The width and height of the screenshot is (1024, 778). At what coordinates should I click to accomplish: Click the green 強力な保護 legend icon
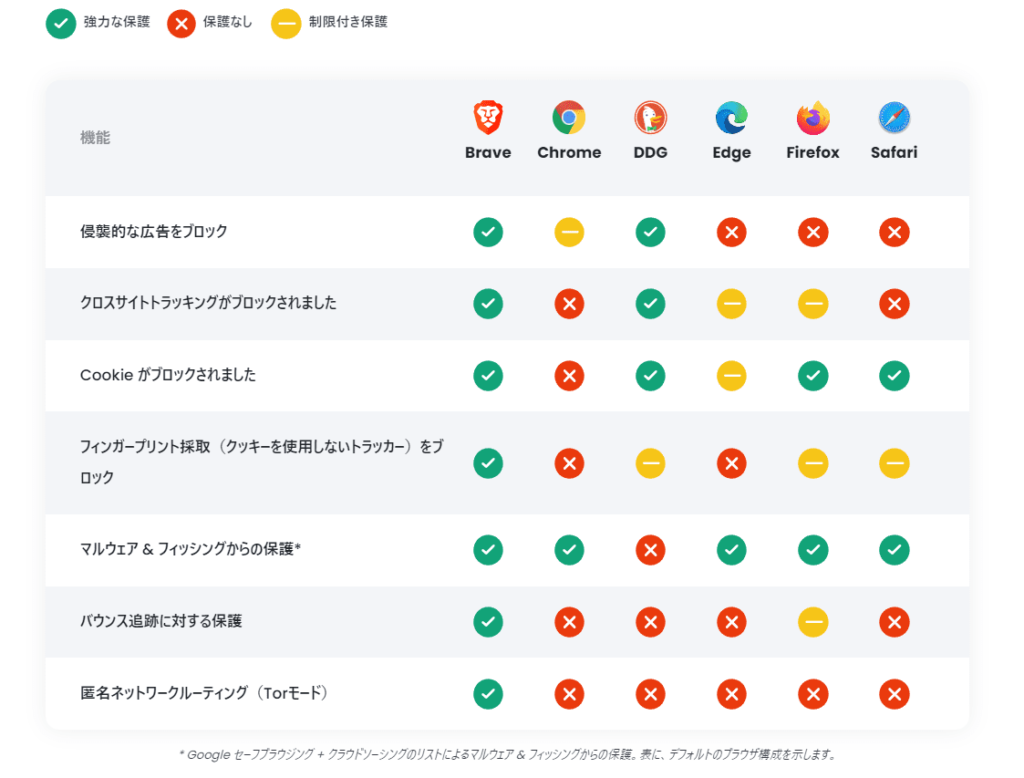[x=61, y=24]
